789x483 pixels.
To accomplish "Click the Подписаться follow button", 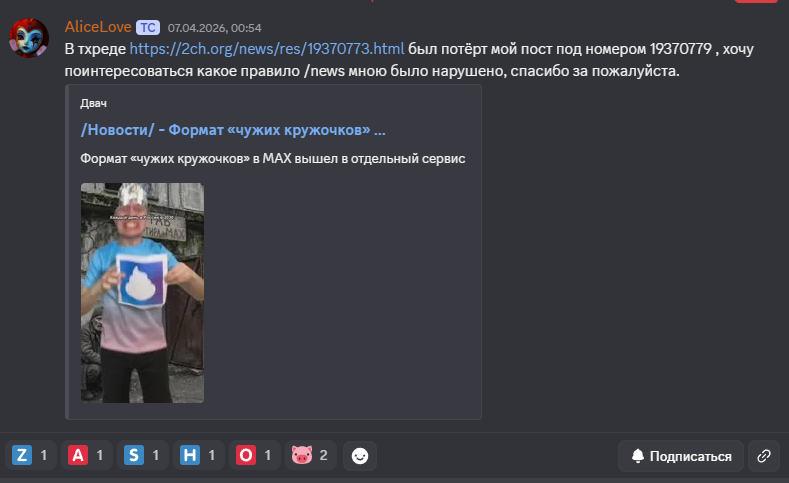I will (x=681, y=456).
